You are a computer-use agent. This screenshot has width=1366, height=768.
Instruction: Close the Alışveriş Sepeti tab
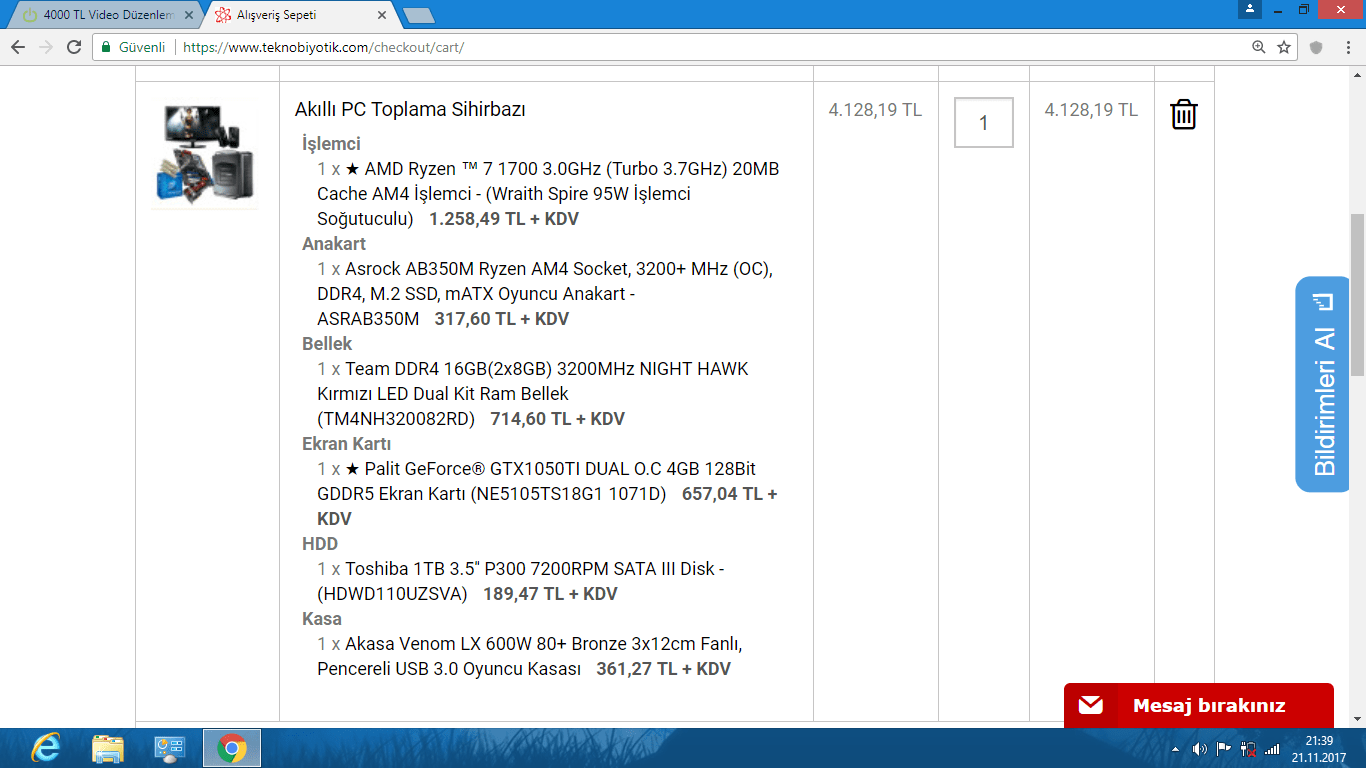(382, 16)
